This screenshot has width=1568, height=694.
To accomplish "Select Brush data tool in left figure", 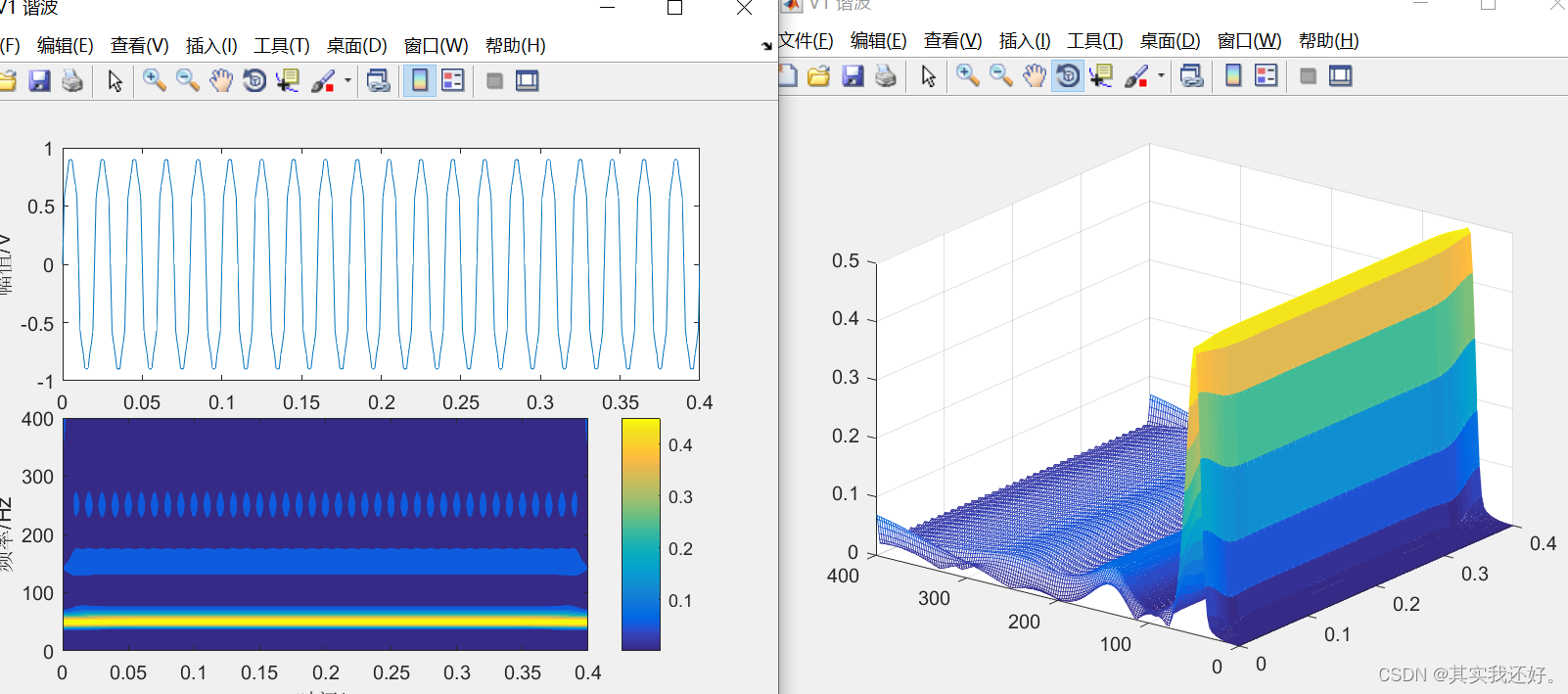I will (x=323, y=81).
